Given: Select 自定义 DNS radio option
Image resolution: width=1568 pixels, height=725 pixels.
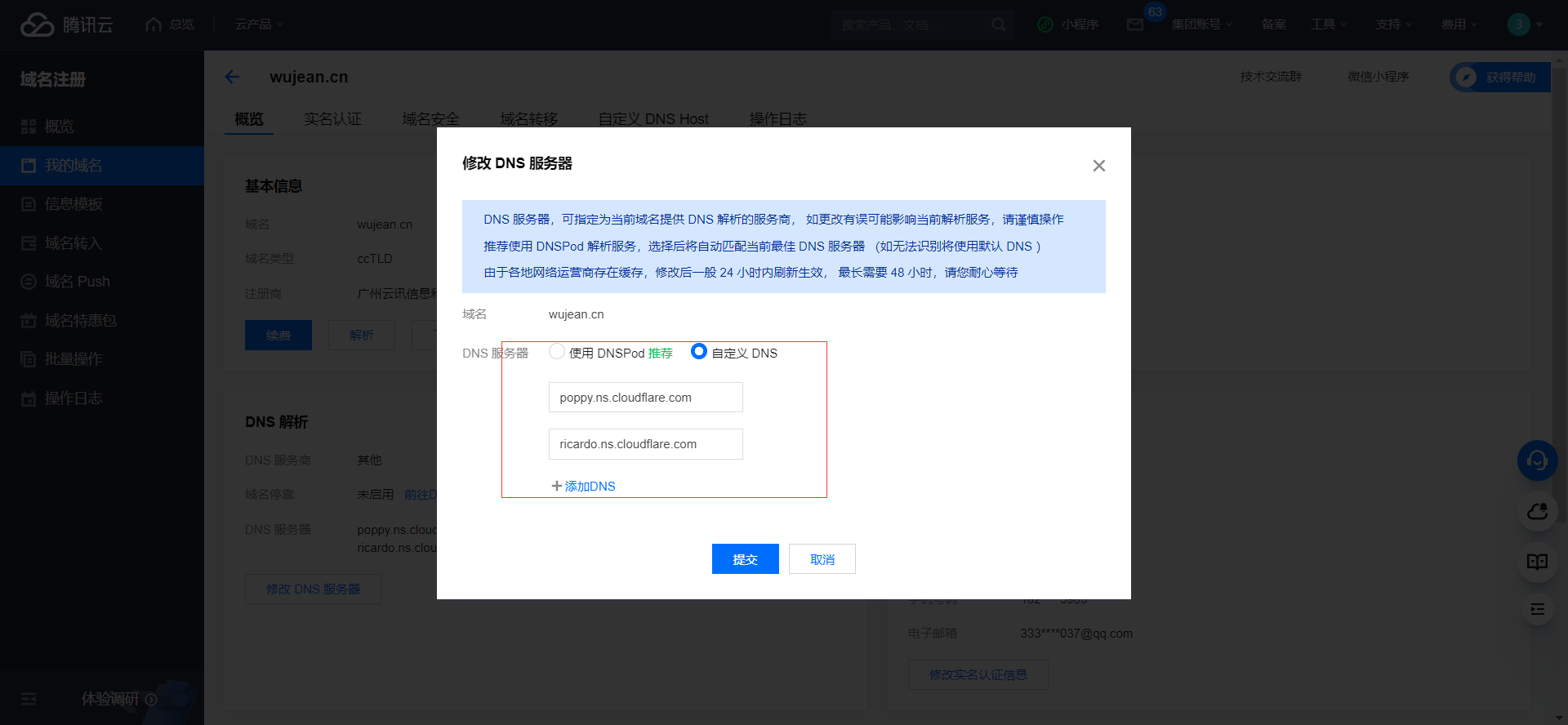Looking at the screenshot, I should coord(699,352).
